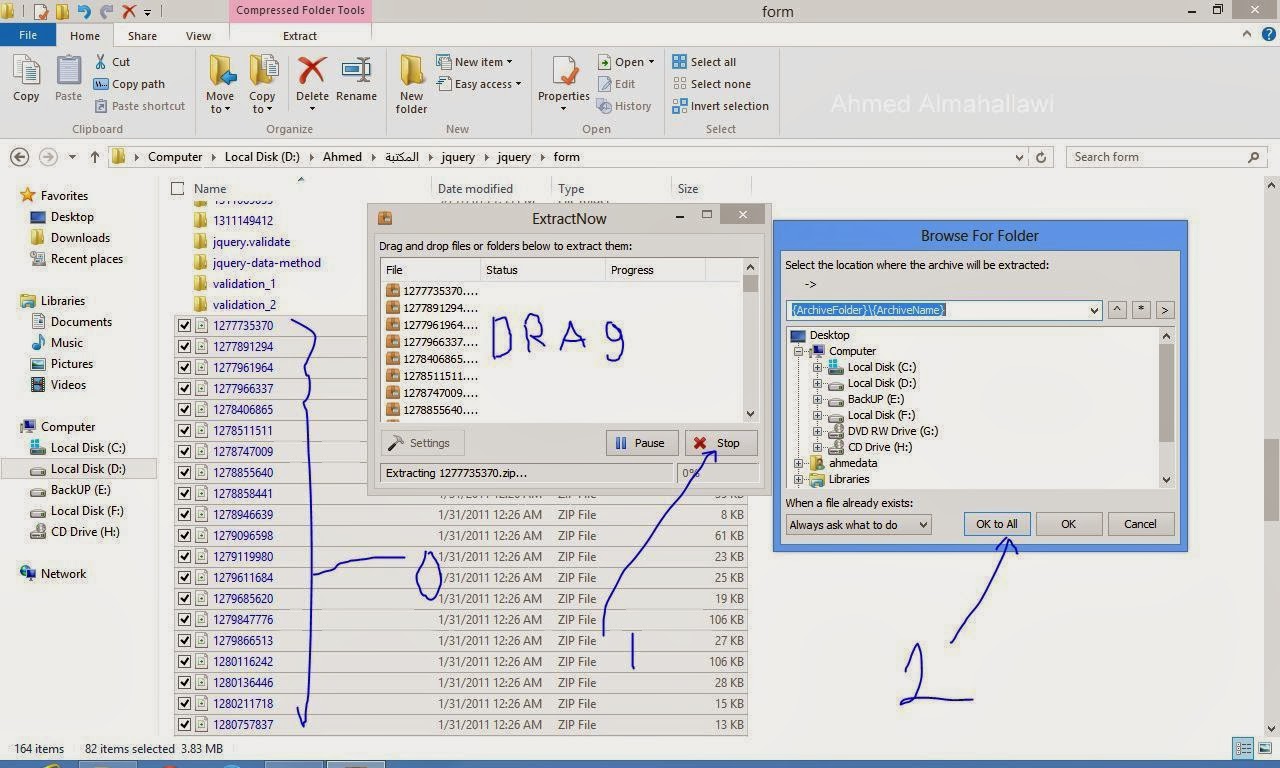Switch to the Home ribbon tab
This screenshot has width=1280, height=768.
pyautogui.click(x=85, y=36)
